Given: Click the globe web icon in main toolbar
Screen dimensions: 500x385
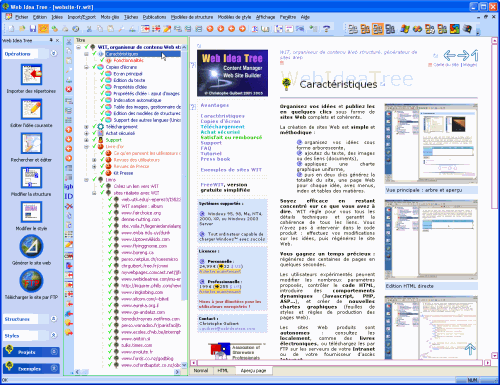Looking at the screenshot, I should point(76,29).
